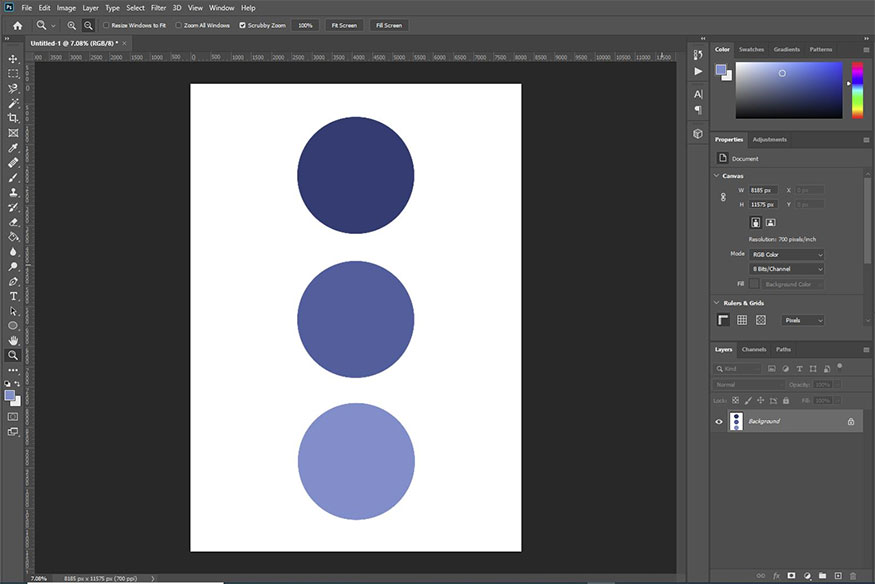Open the File menu
Image resolution: width=875 pixels, height=584 pixels.
coord(27,8)
